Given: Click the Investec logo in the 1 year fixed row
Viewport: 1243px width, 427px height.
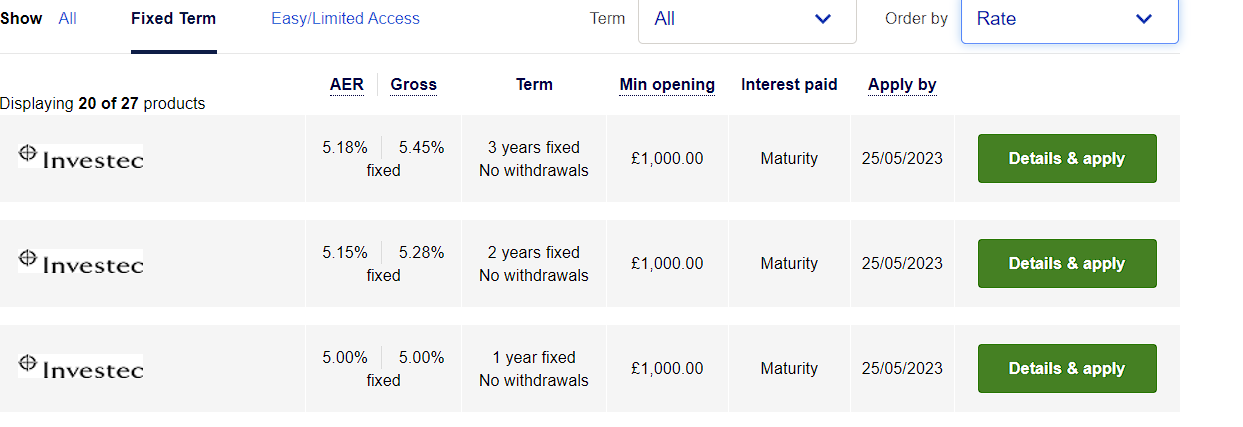Looking at the screenshot, I should [x=81, y=366].
